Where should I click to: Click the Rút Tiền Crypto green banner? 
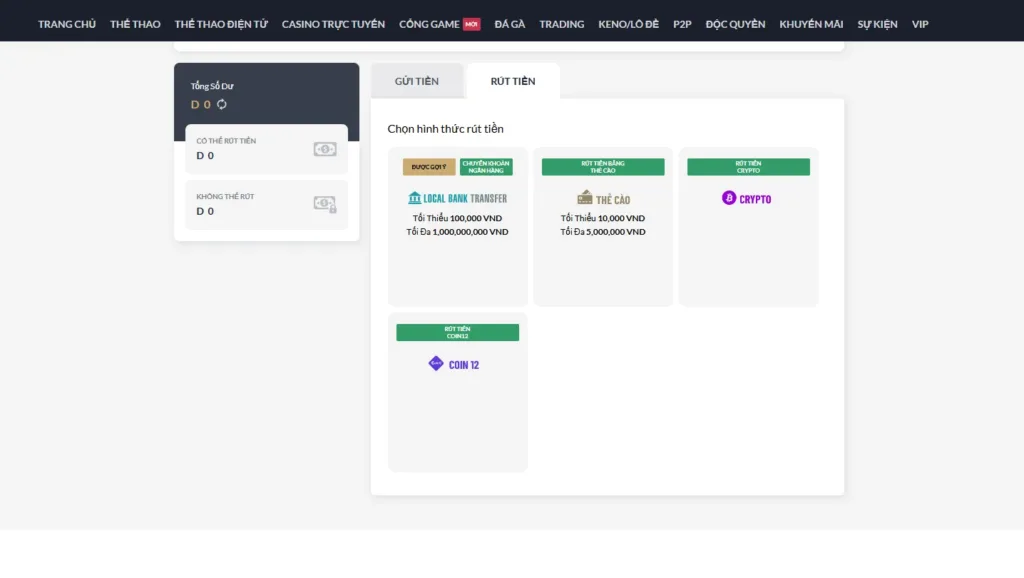748,167
